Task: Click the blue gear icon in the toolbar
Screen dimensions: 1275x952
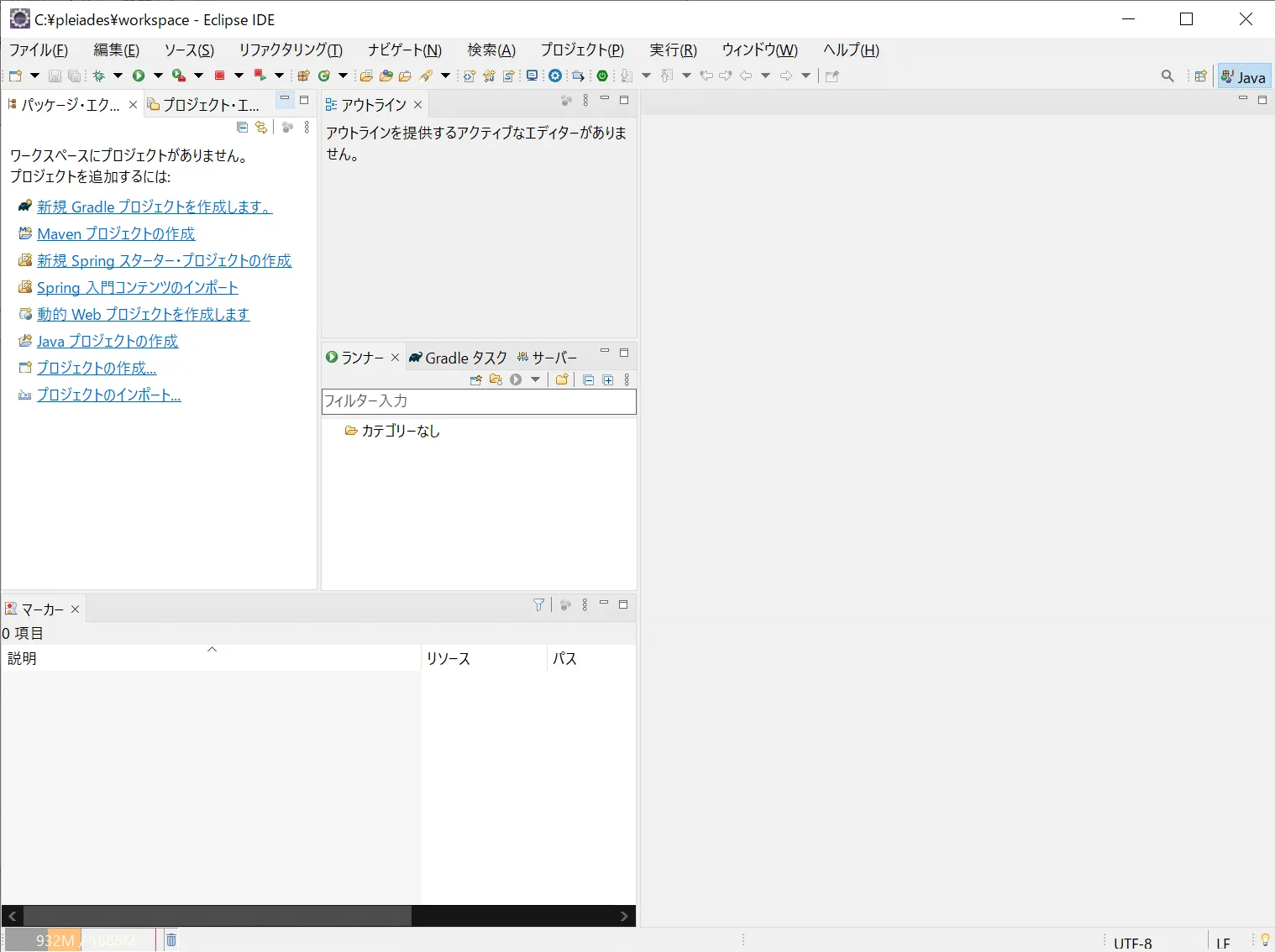Action: [x=555, y=76]
